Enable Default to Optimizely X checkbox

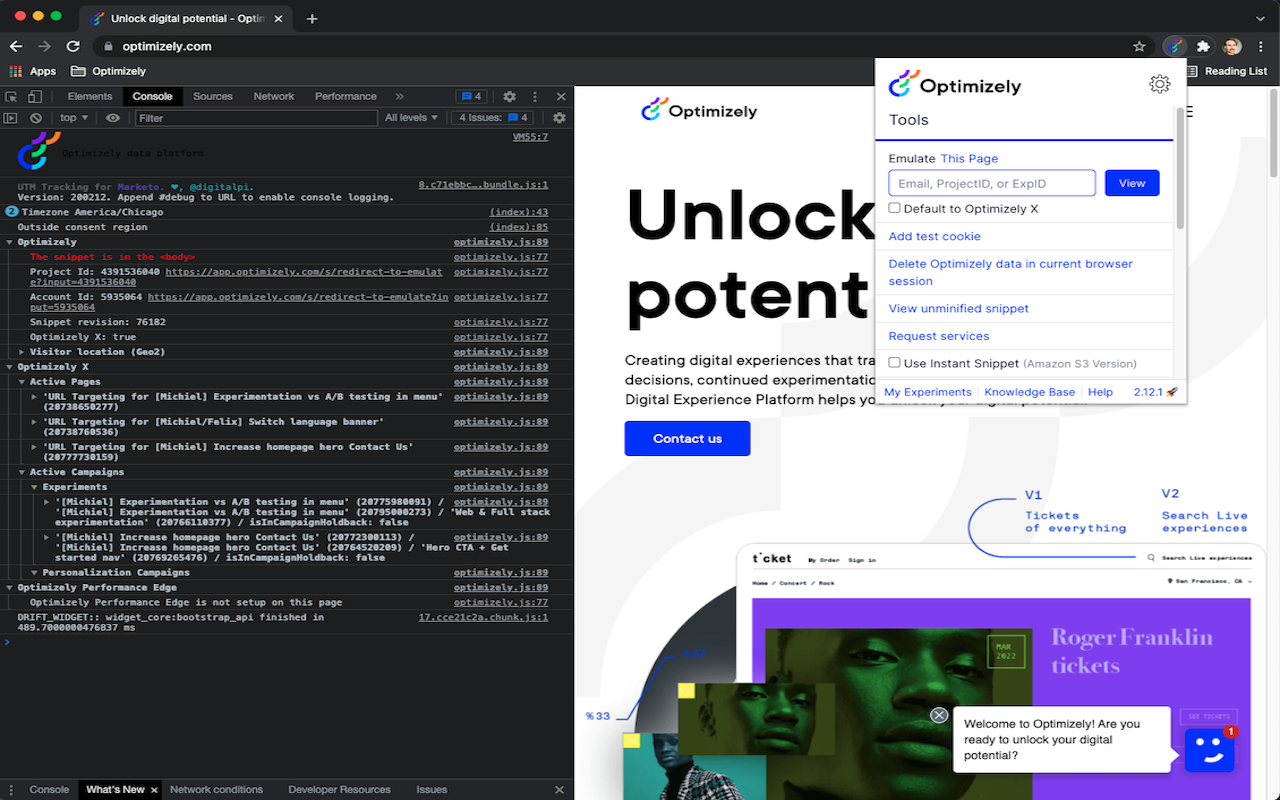(894, 208)
